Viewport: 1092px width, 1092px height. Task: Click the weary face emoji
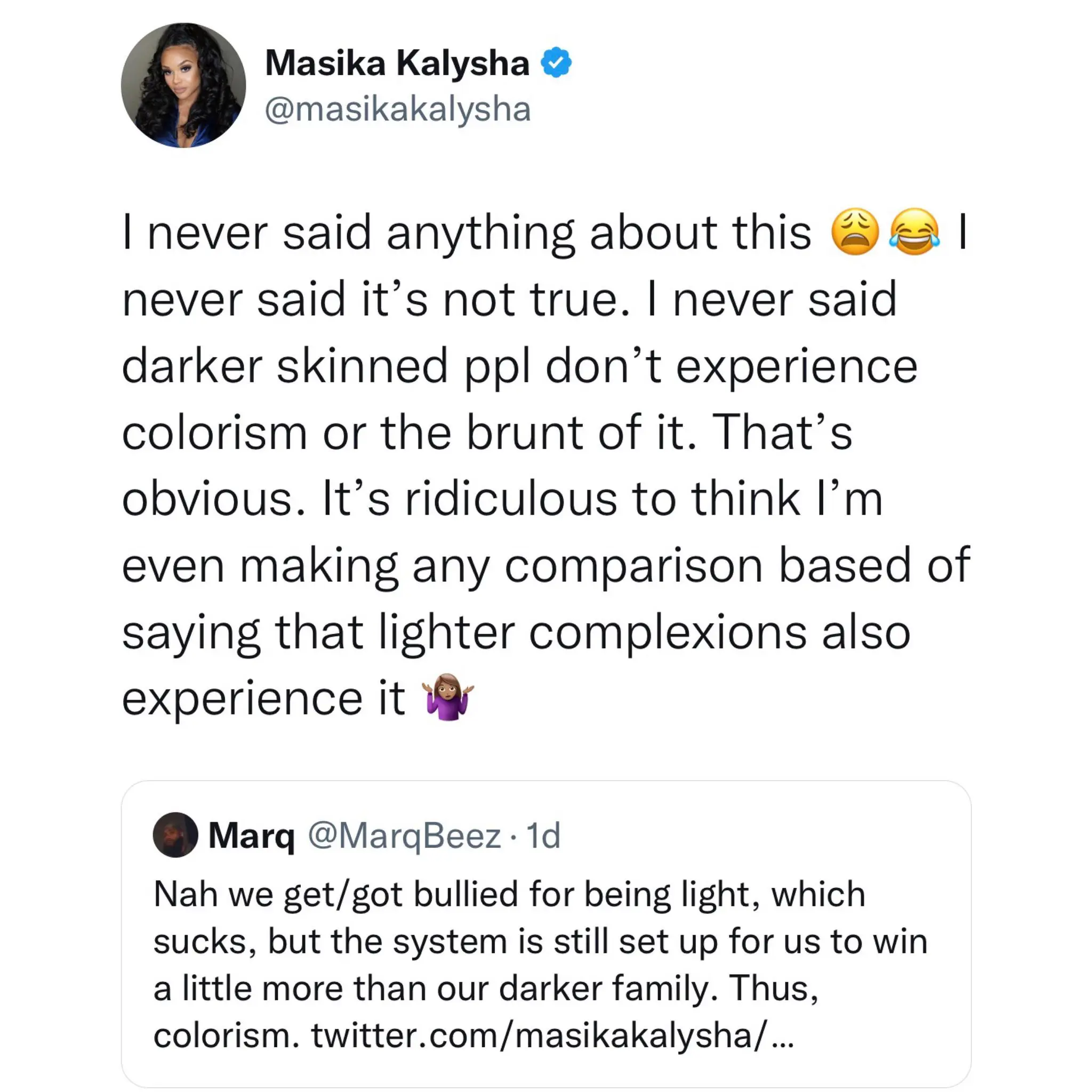tap(855, 232)
